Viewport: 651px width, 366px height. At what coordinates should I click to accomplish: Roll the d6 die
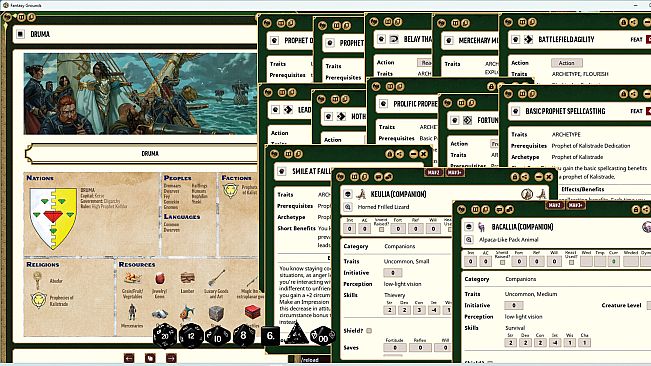tap(270, 335)
